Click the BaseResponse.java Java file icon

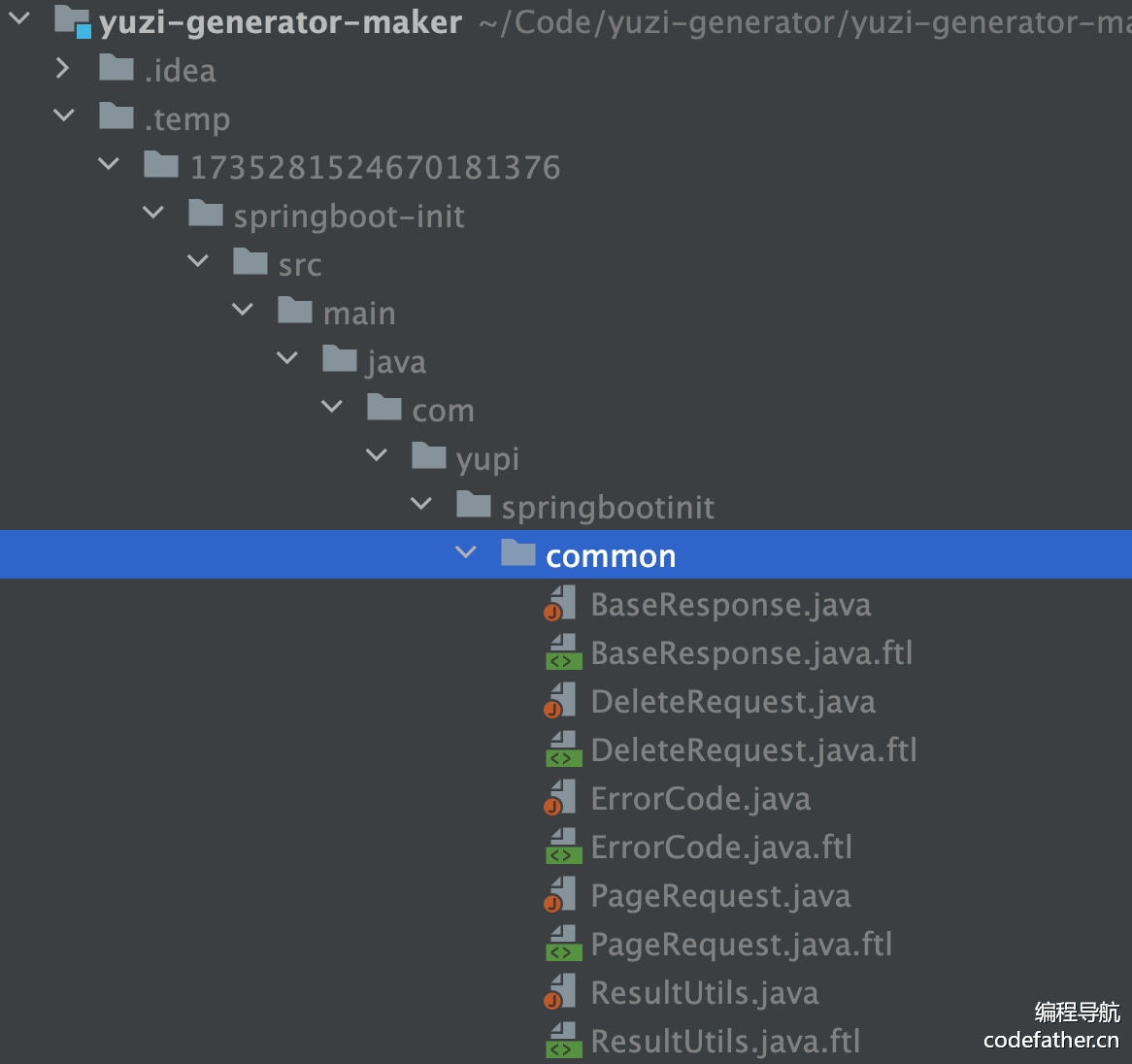(x=561, y=604)
